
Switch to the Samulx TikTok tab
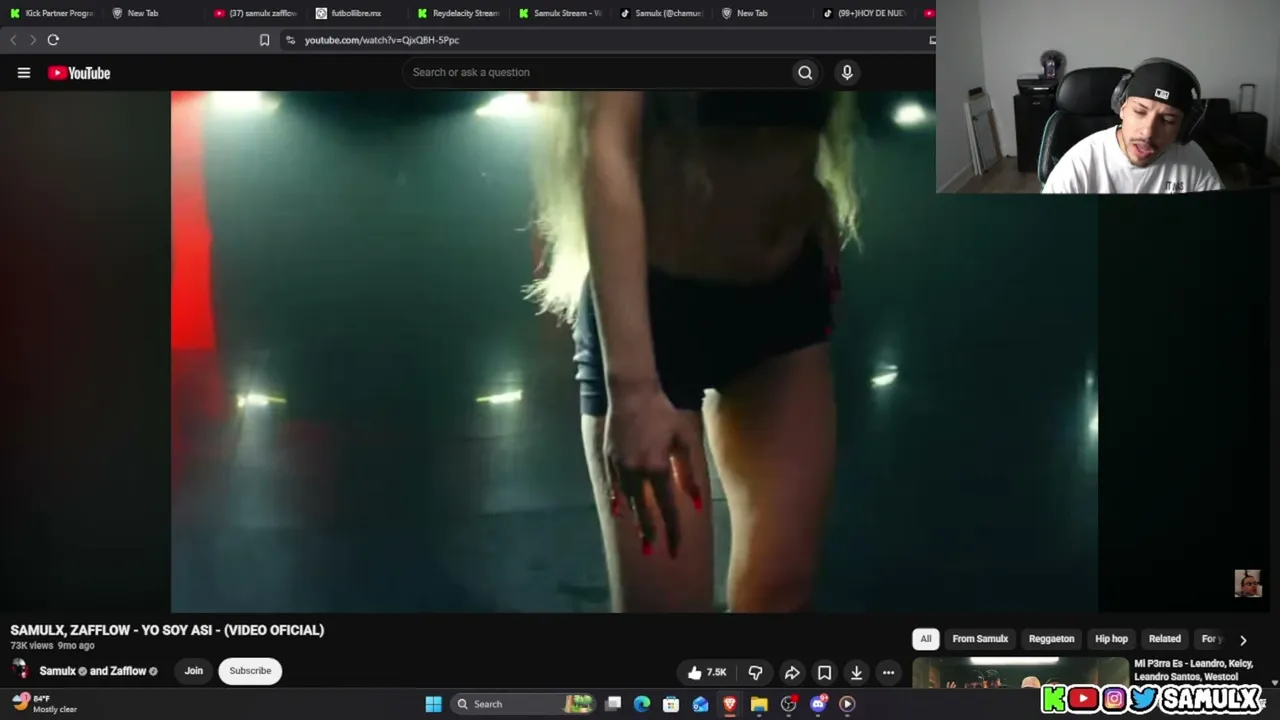662,13
